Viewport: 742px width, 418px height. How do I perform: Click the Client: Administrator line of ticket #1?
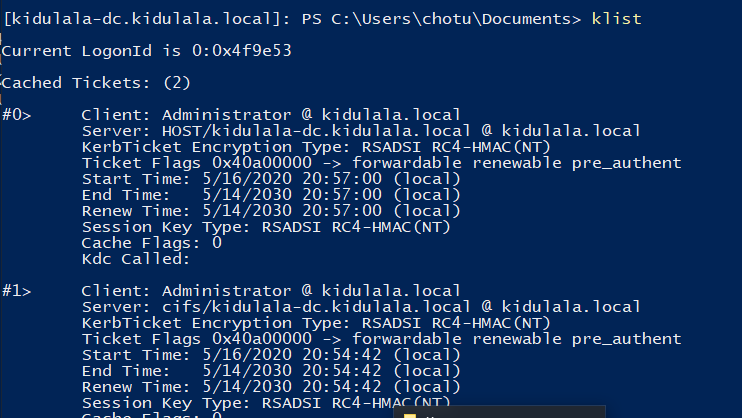pos(270,291)
